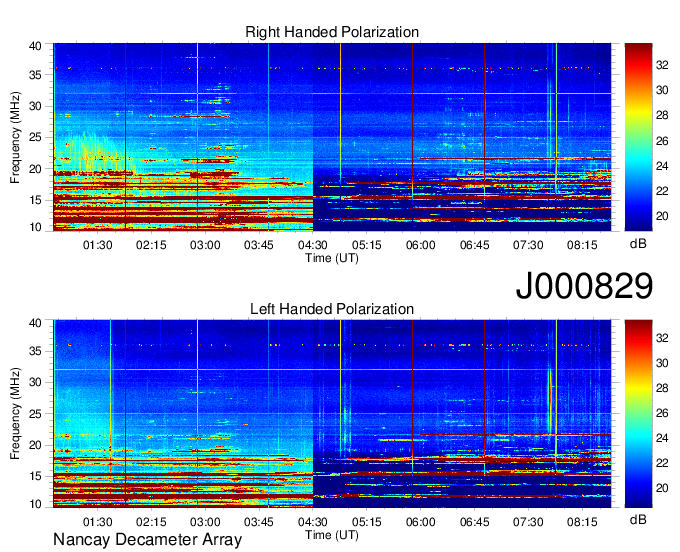Click the 06:45 tick on Right Handed time axis
The image size is (680, 552).
coord(474,245)
